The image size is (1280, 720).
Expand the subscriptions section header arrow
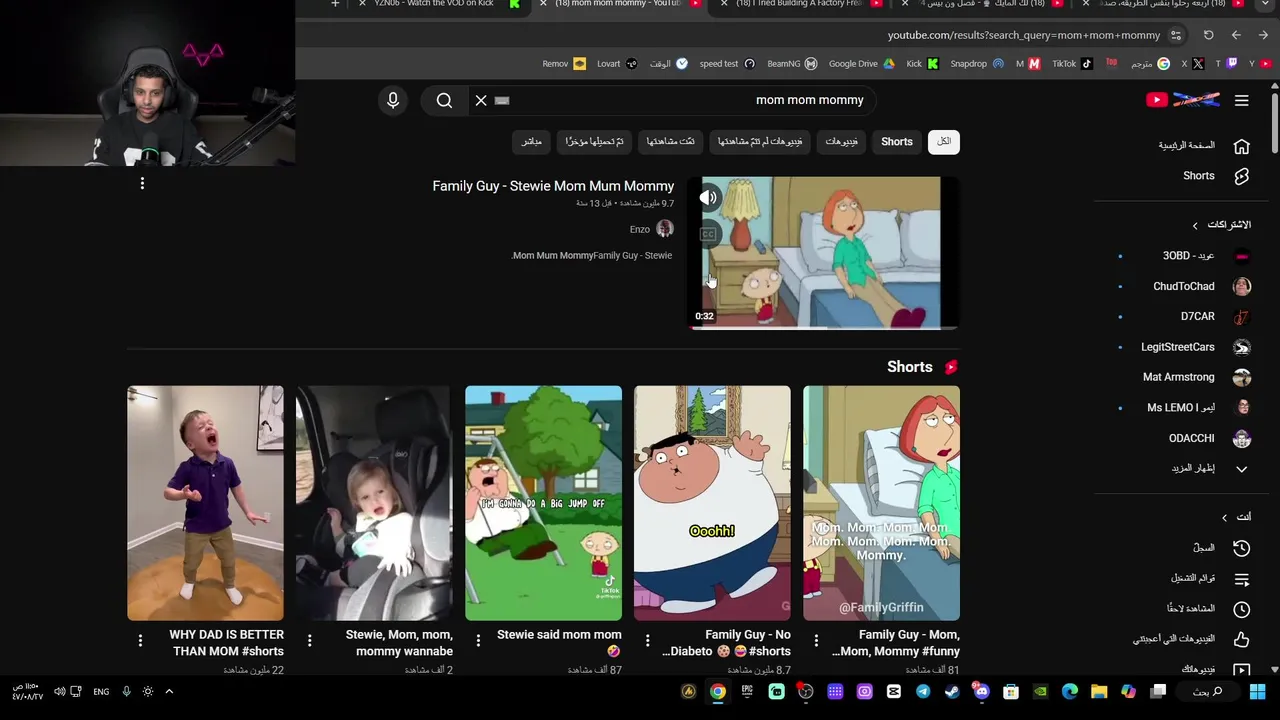[1194, 225]
